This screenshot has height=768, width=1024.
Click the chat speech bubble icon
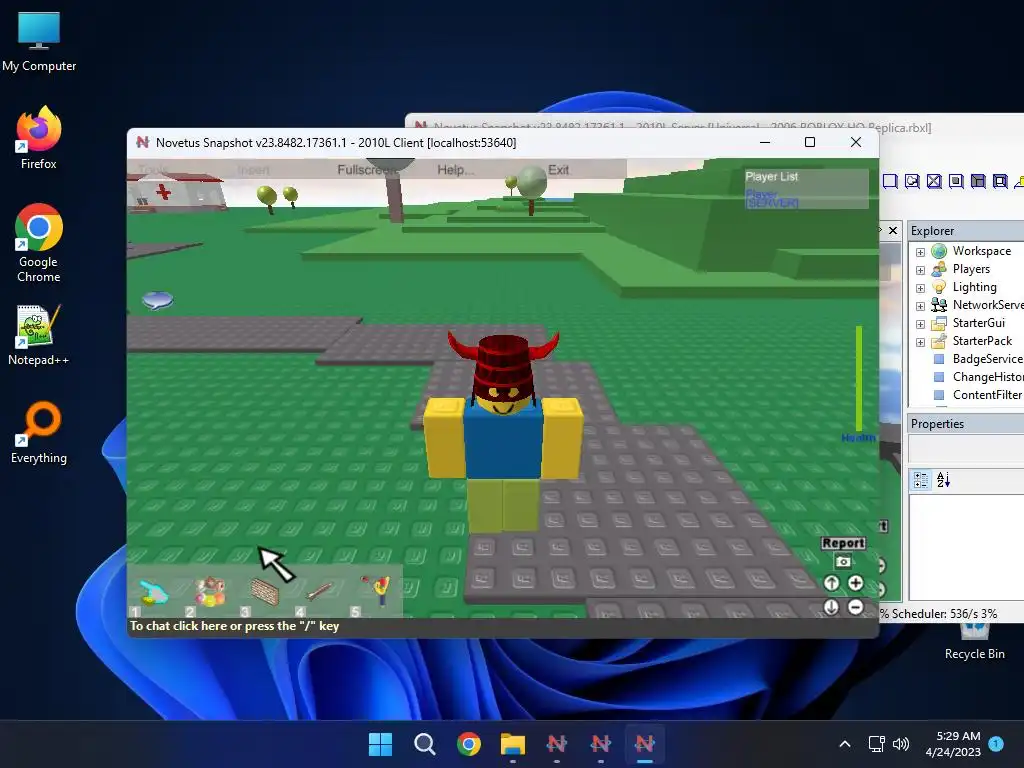[x=157, y=300]
